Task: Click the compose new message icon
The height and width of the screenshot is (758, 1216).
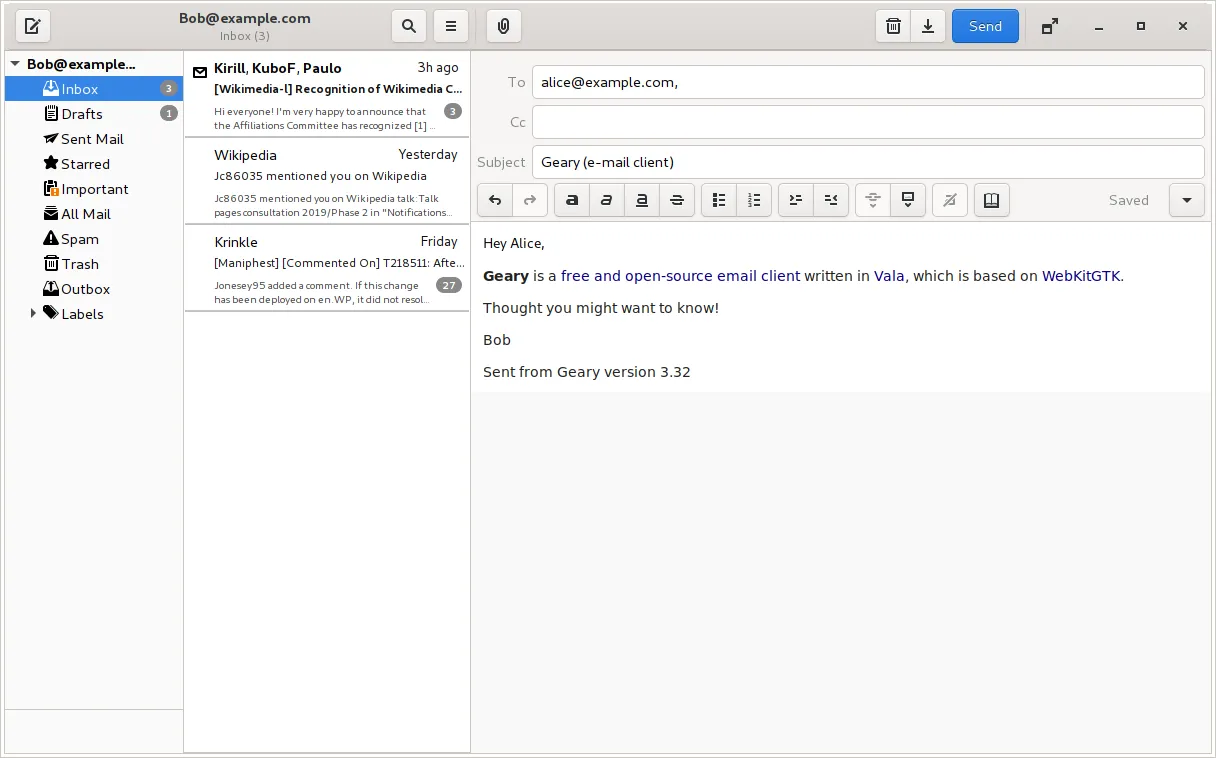Action: coord(33,27)
